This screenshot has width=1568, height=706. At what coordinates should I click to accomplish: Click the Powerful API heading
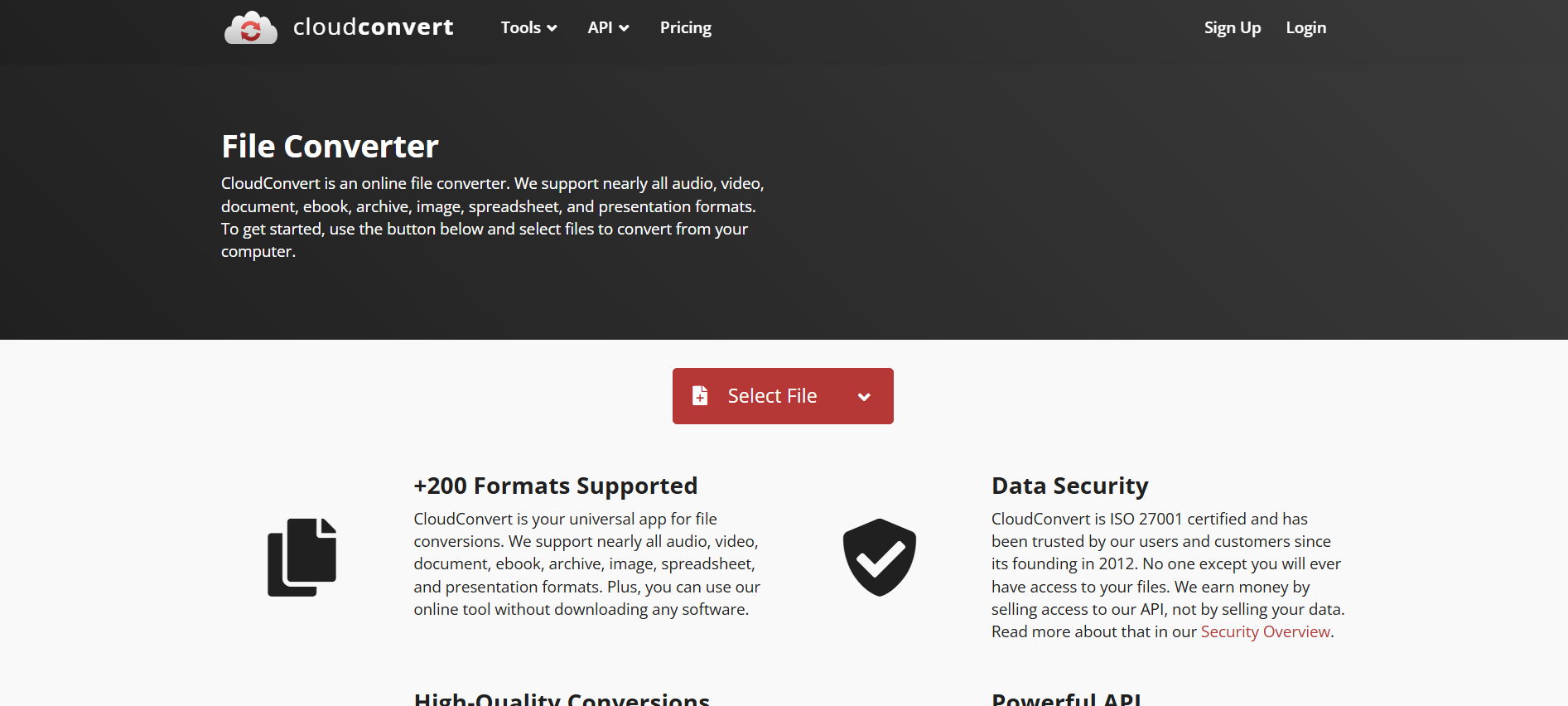1066,699
